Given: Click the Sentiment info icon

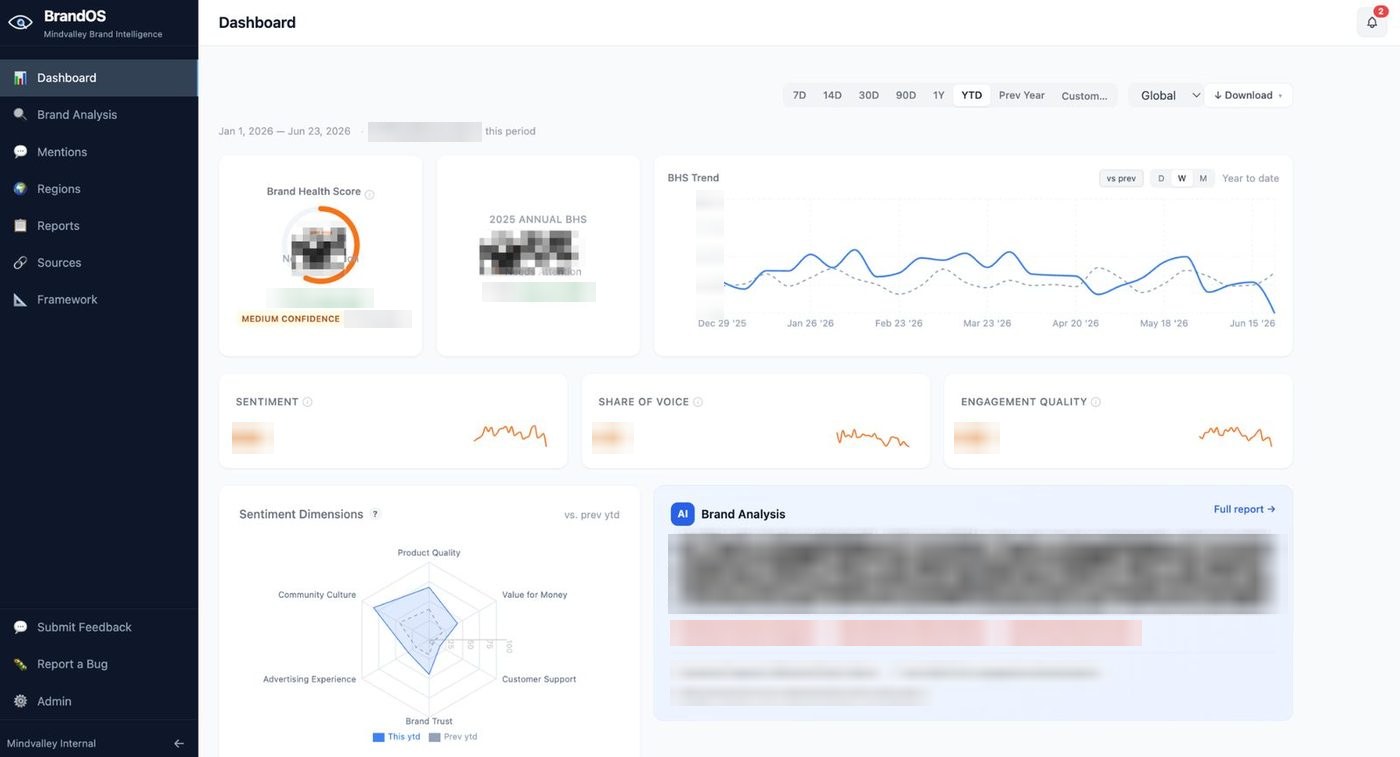Looking at the screenshot, I should click(307, 402).
